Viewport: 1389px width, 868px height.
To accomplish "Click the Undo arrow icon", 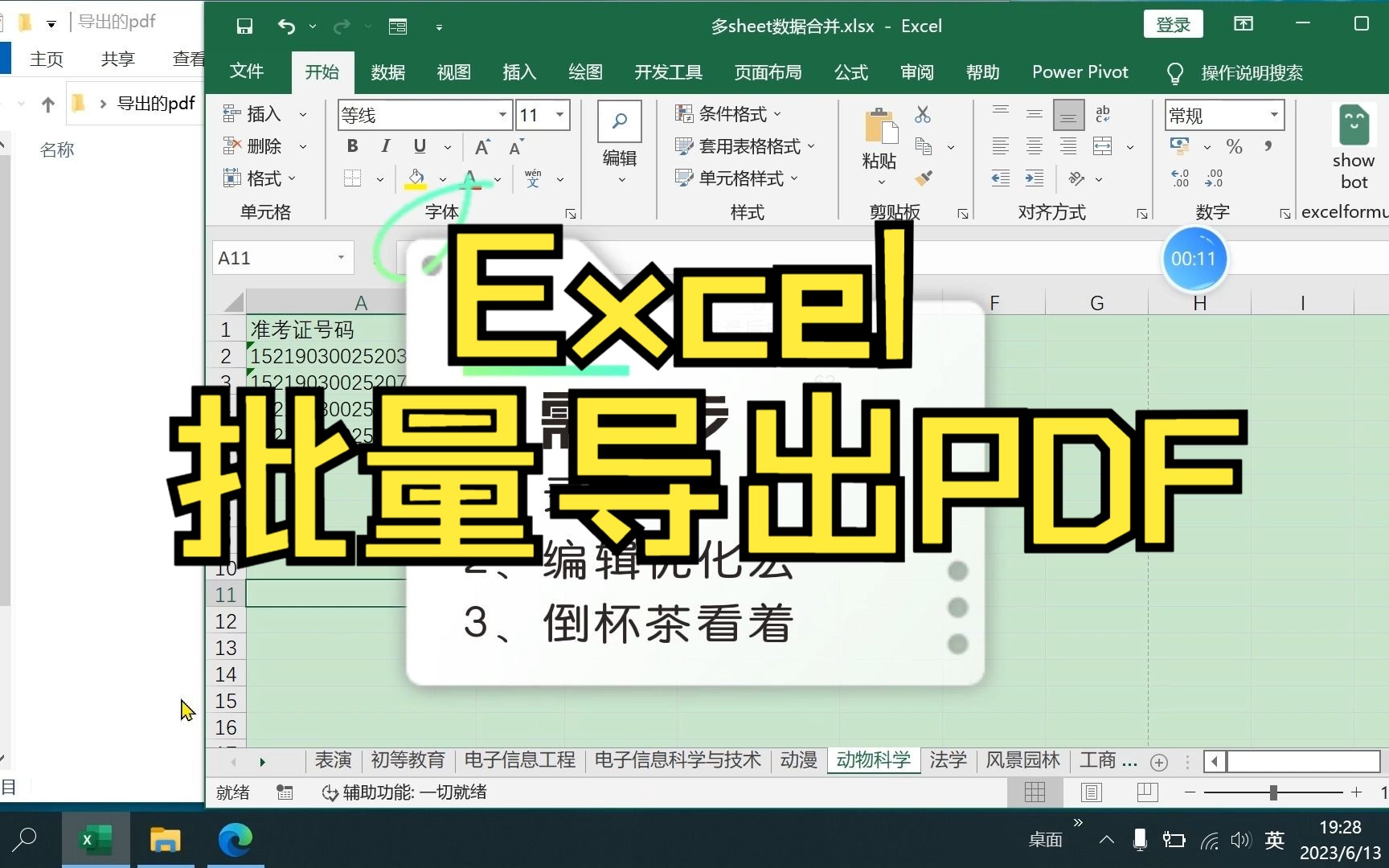I will (286, 27).
